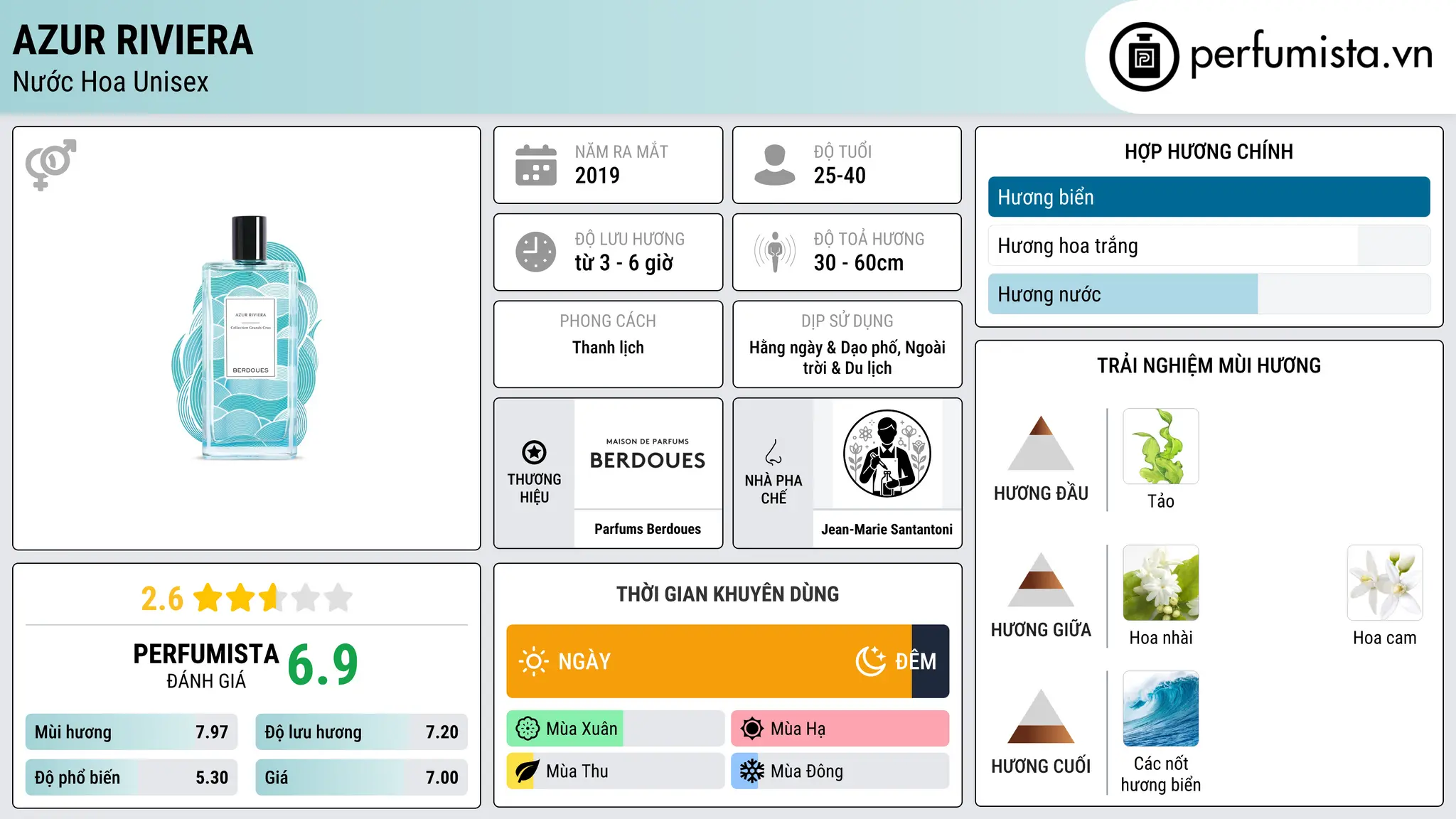Click the Parfums Berdoues brand name
1456x819 pixels.
tap(648, 529)
